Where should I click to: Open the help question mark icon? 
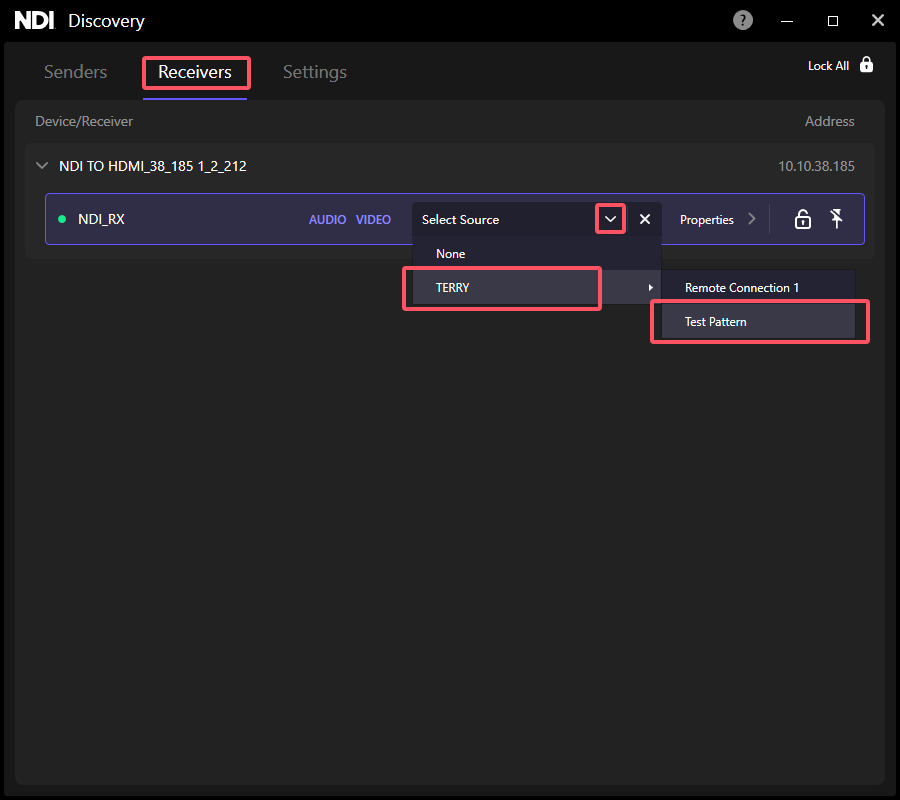tap(743, 20)
